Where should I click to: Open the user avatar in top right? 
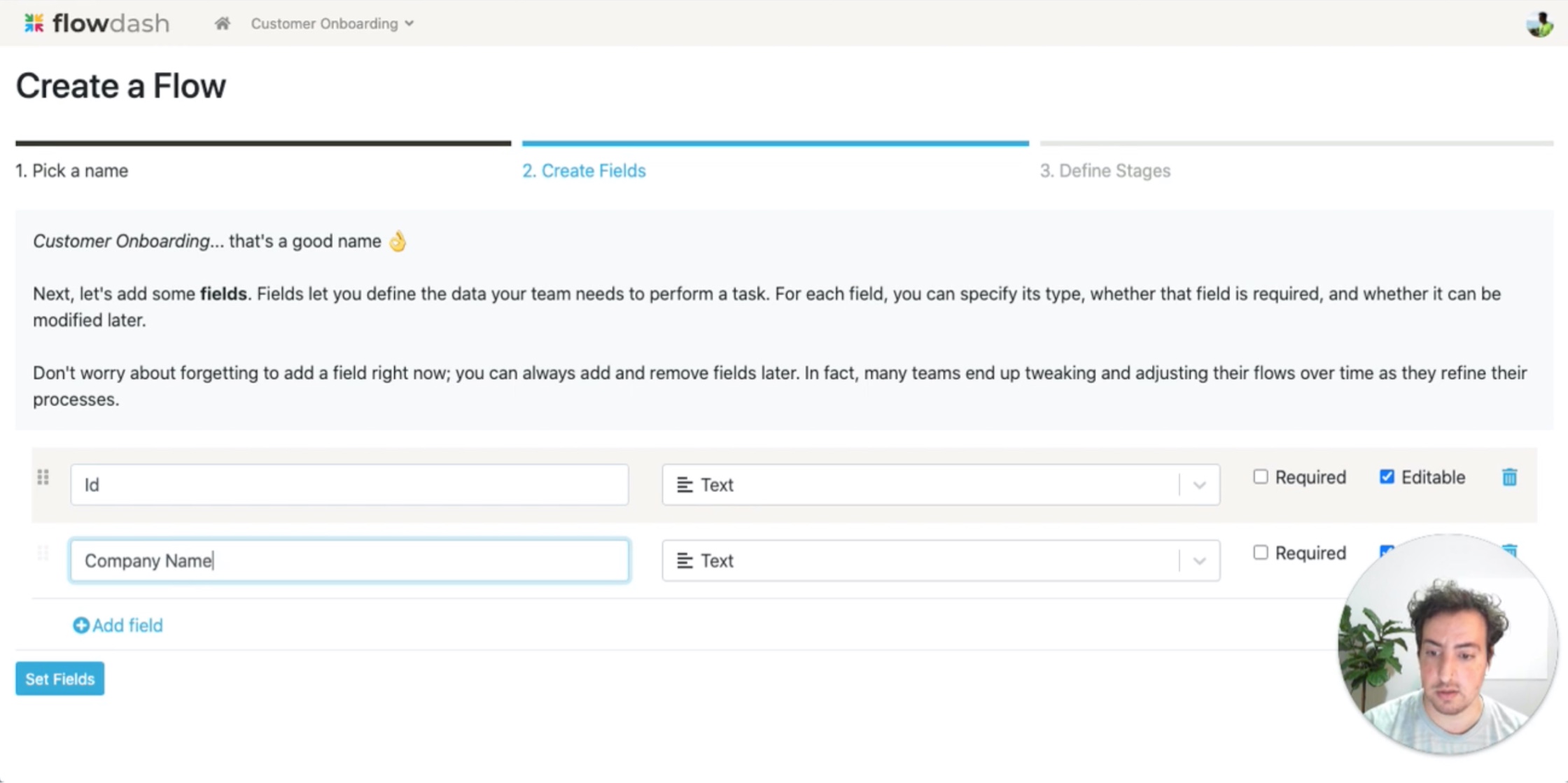click(x=1539, y=24)
